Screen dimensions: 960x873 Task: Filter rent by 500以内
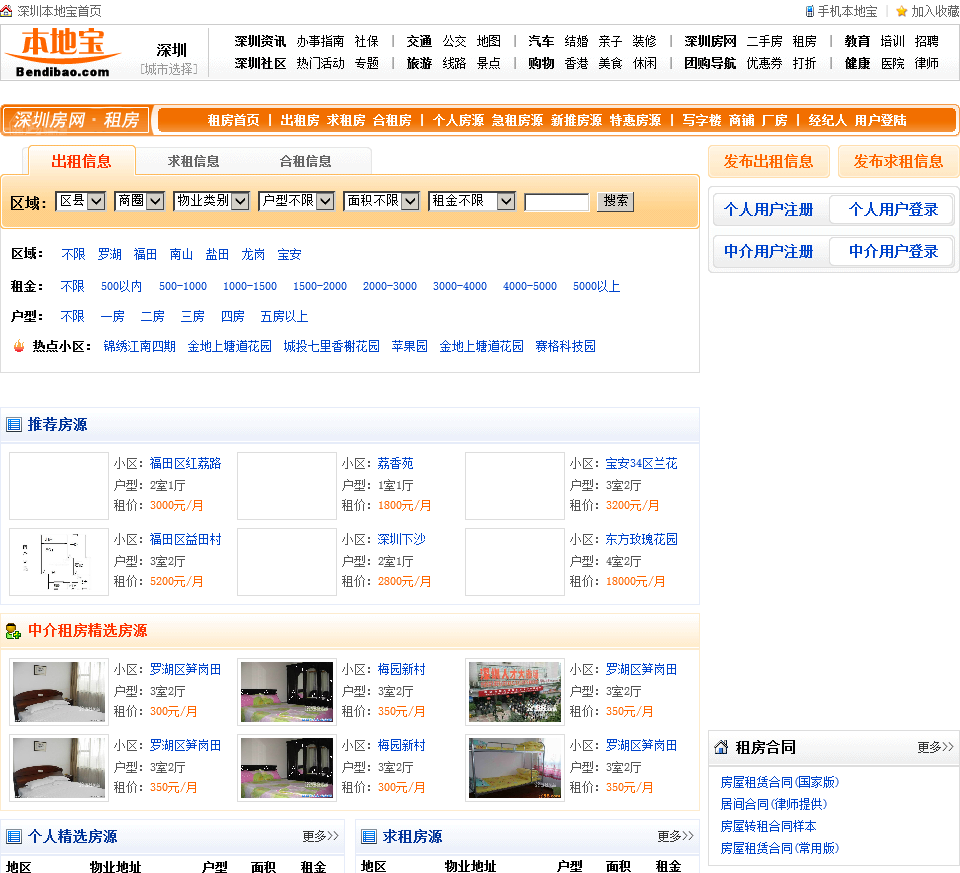pyautogui.click(x=121, y=287)
